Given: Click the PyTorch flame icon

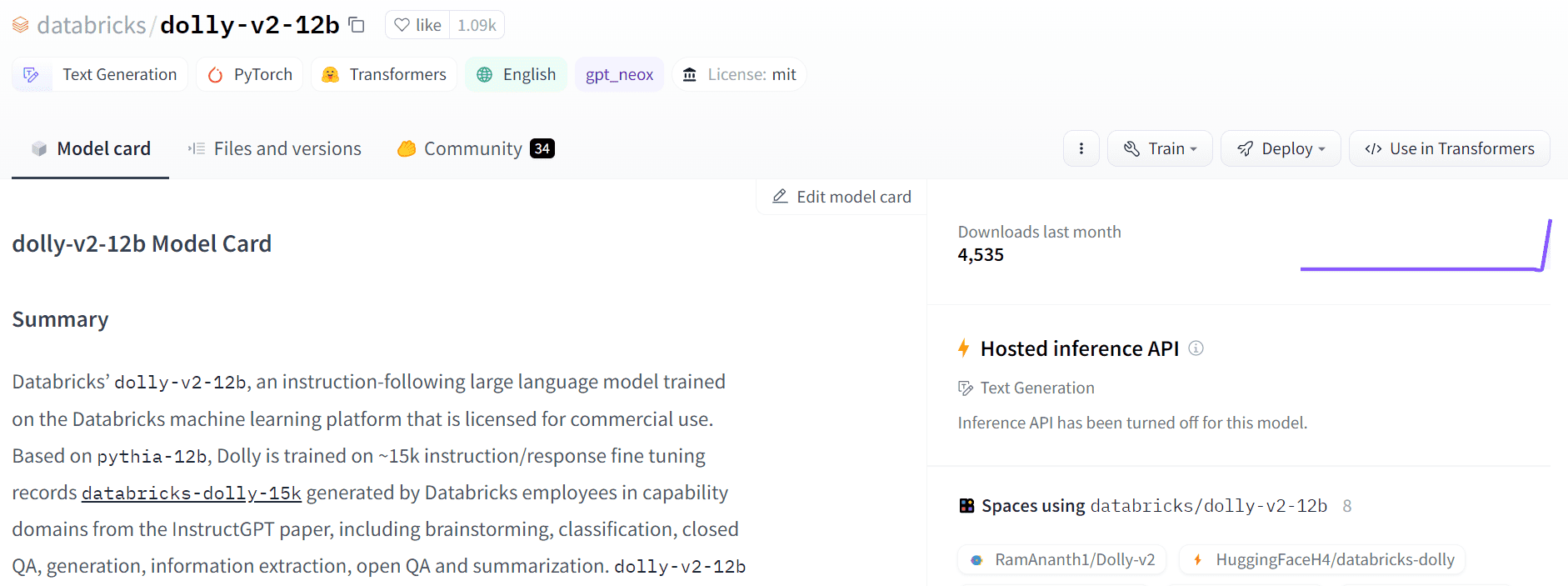Looking at the screenshot, I should pyautogui.click(x=216, y=75).
